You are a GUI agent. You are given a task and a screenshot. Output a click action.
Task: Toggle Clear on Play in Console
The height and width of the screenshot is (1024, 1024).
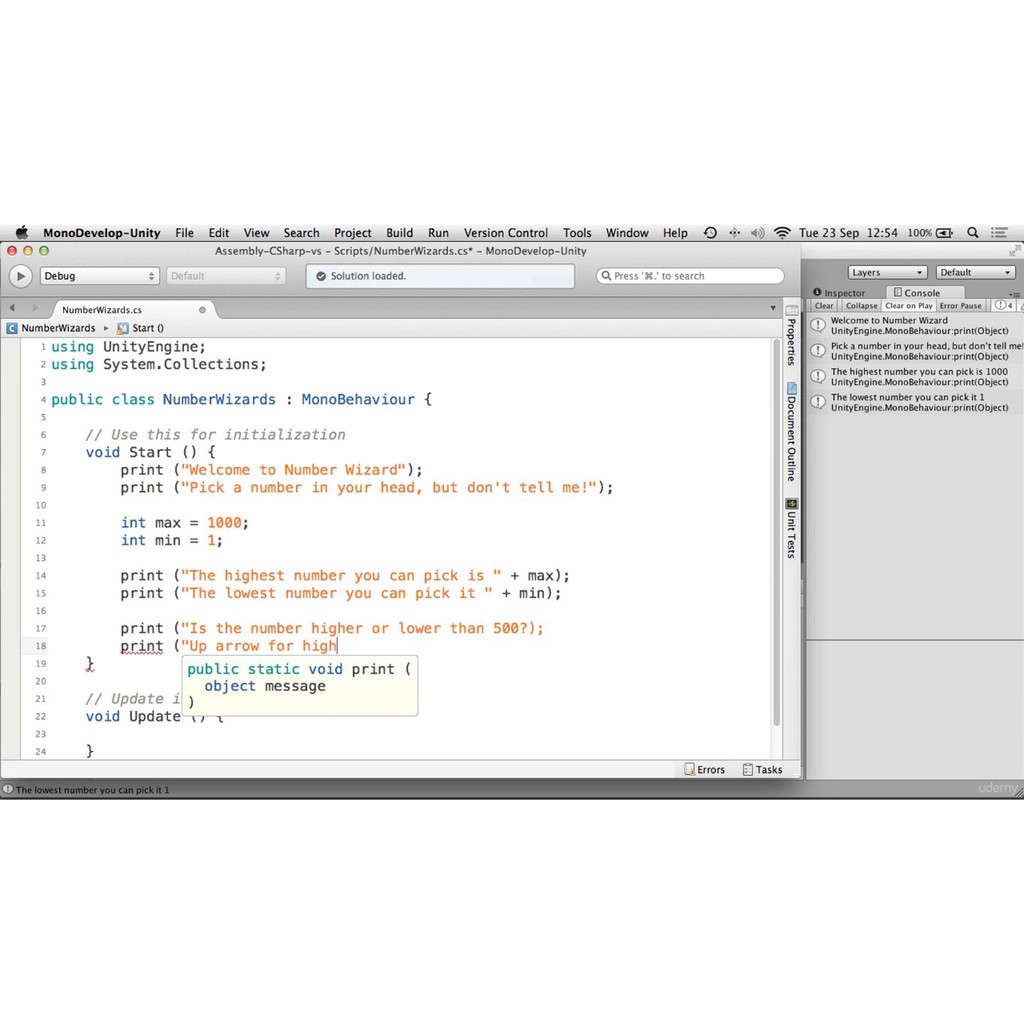(908, 306)
